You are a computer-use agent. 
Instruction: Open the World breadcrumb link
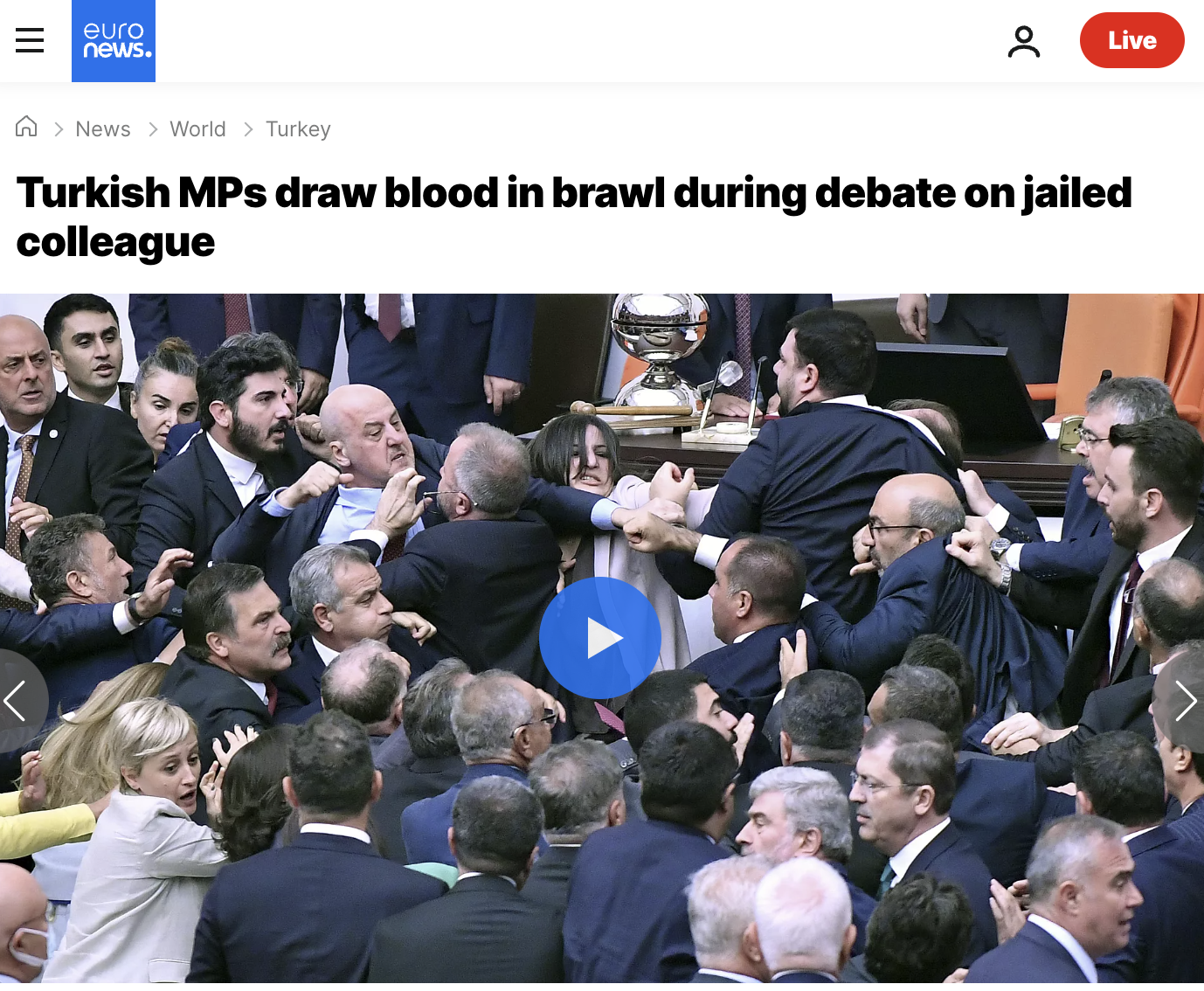(197, 129)
